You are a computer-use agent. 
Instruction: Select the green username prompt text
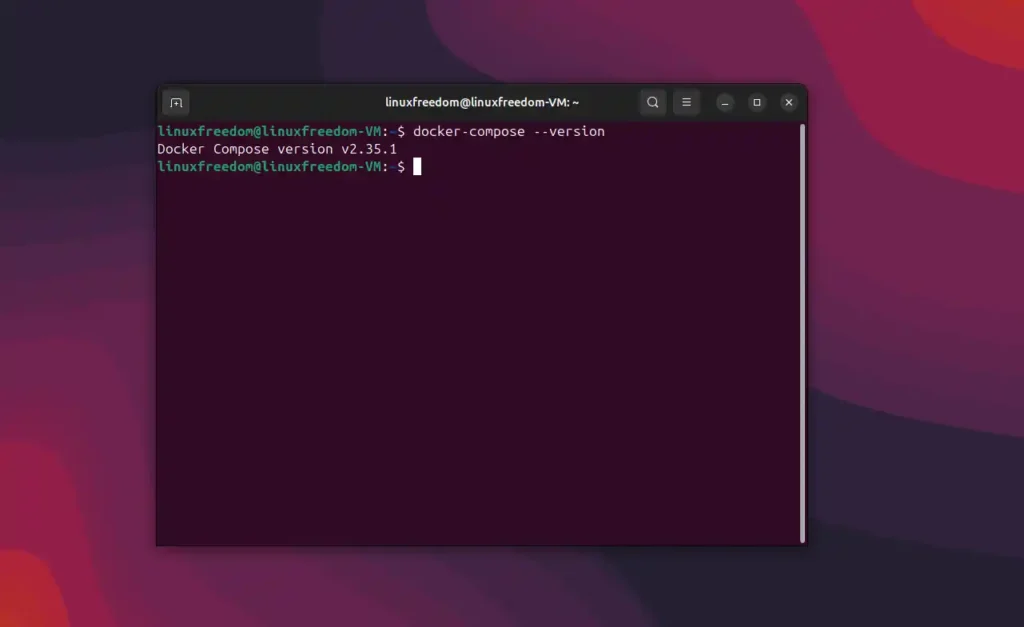(x=270, y=131)
